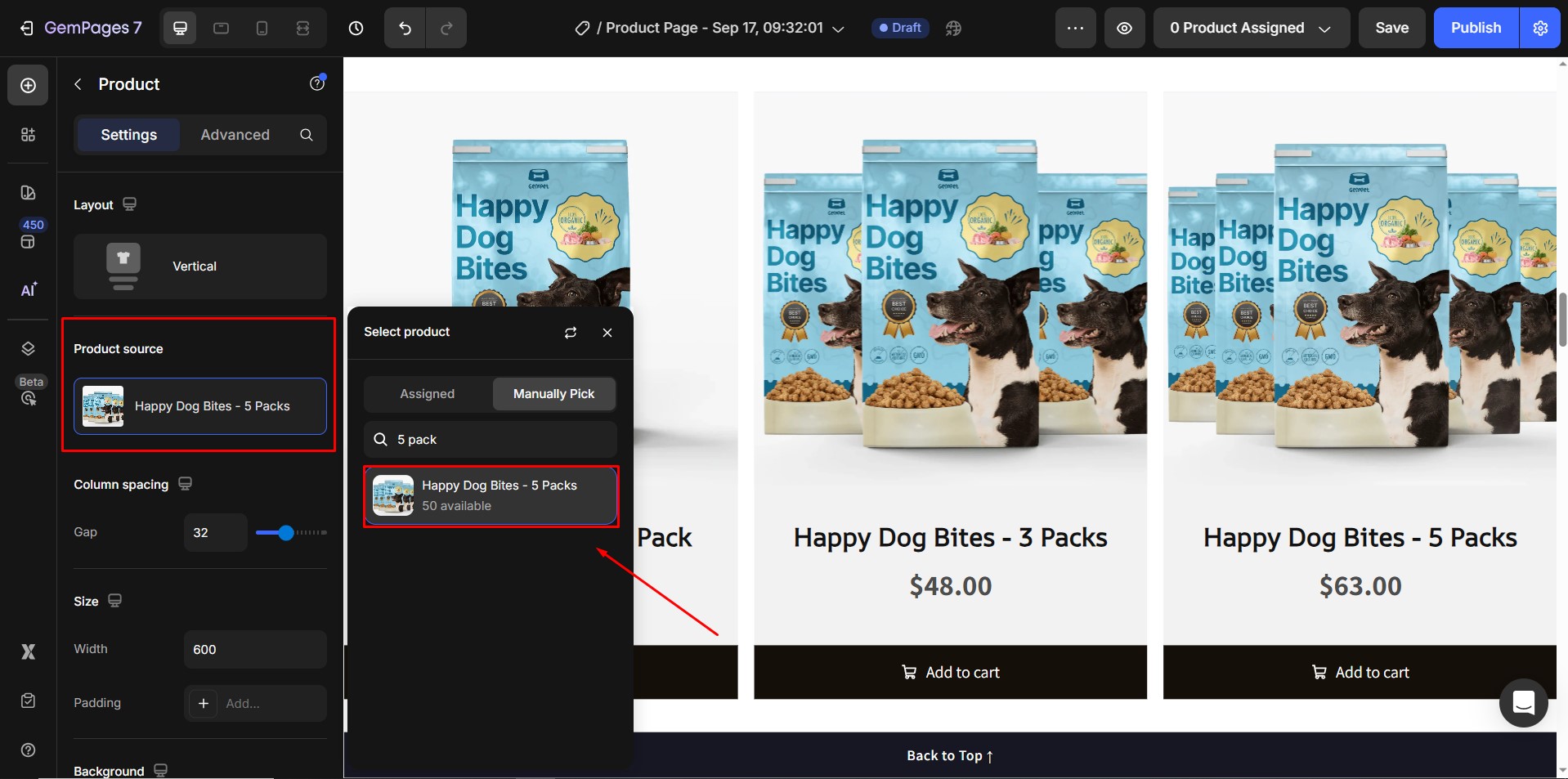Screen dimensions: 1568x779
Task: Open publish settings gear
Action: click(x=1540, y=28)
